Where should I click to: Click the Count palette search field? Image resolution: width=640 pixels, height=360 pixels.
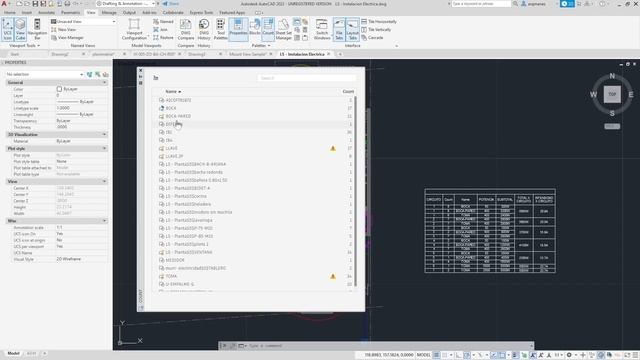click(306, 78)
